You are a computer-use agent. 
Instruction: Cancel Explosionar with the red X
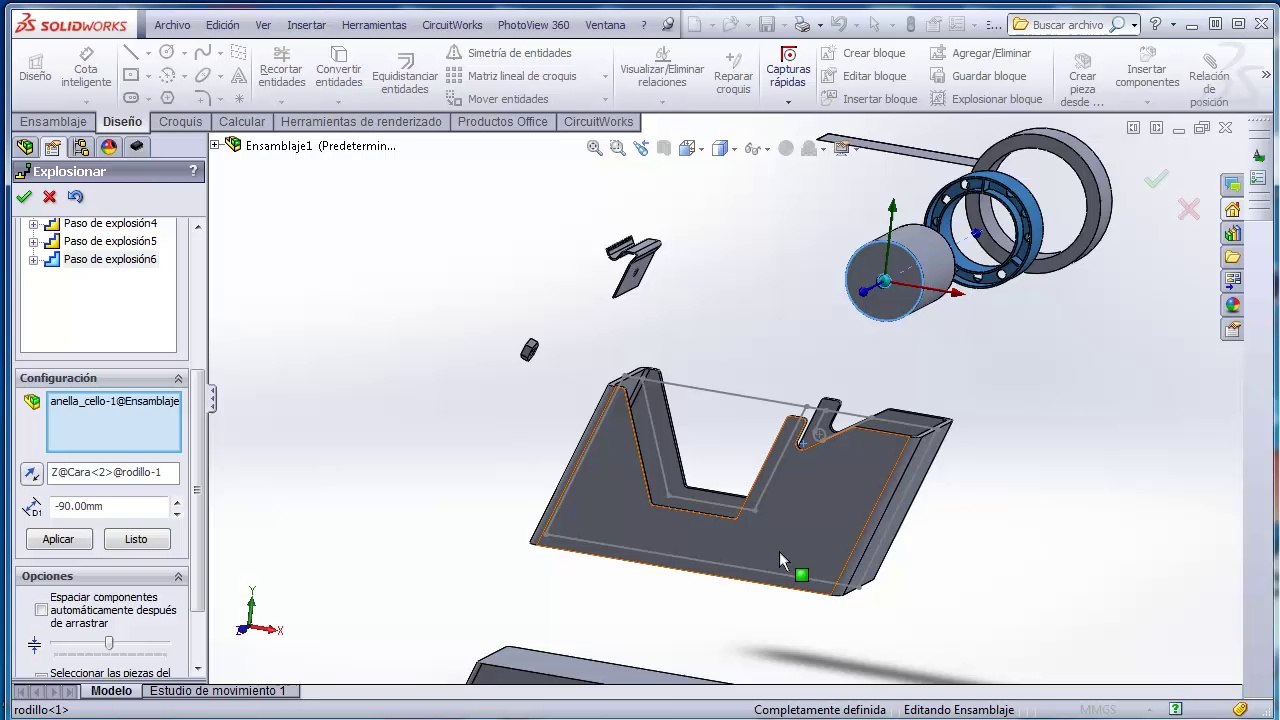pyautogui.click(x=49, y=197)
